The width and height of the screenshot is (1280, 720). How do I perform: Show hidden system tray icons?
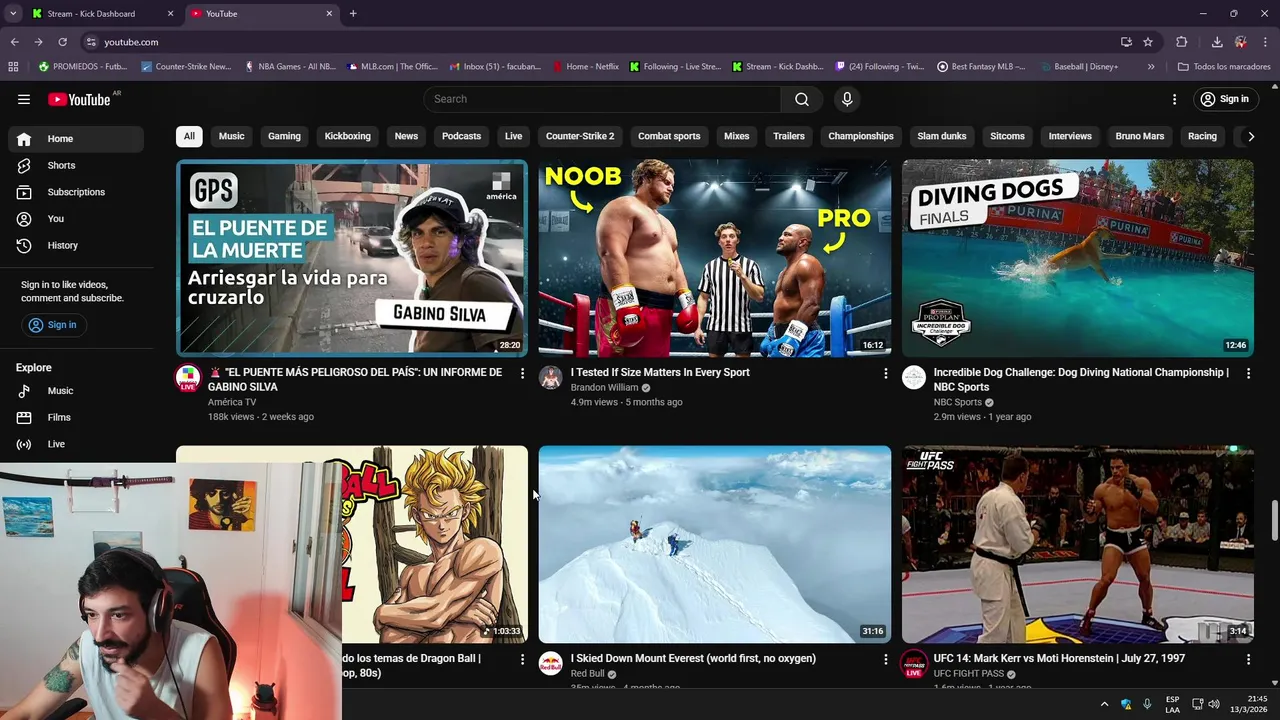[1104, 704]
